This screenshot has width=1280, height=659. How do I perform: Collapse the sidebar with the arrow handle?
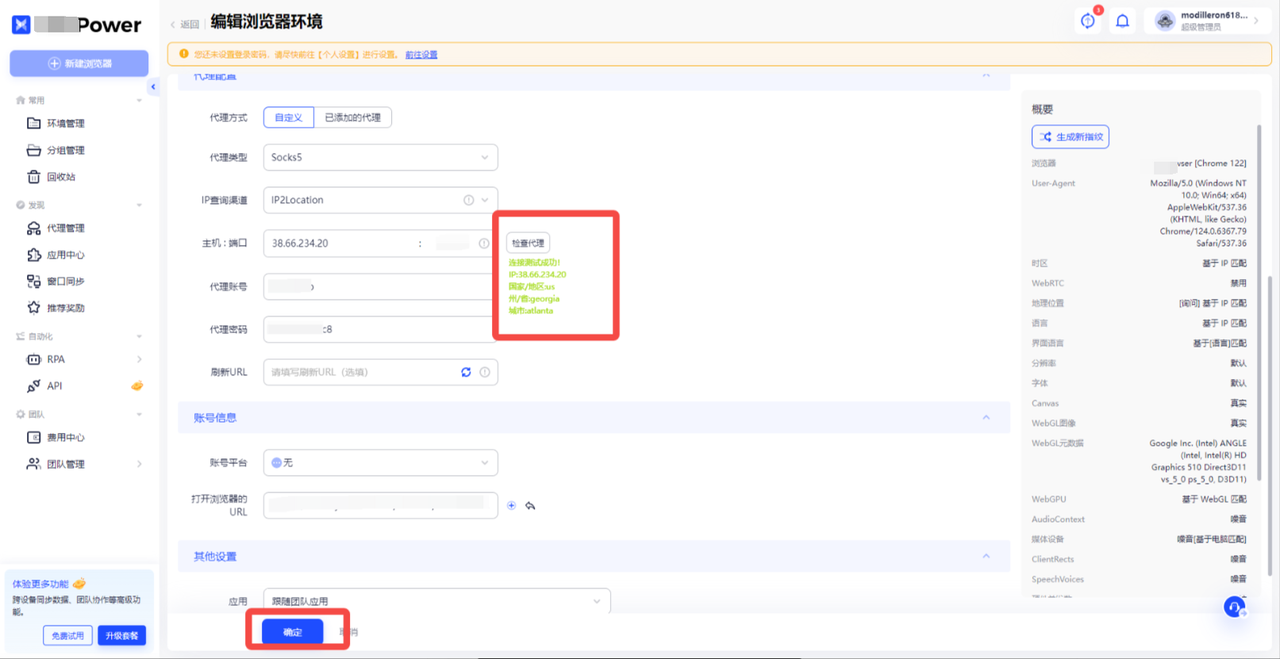click(x=153, y=88)
